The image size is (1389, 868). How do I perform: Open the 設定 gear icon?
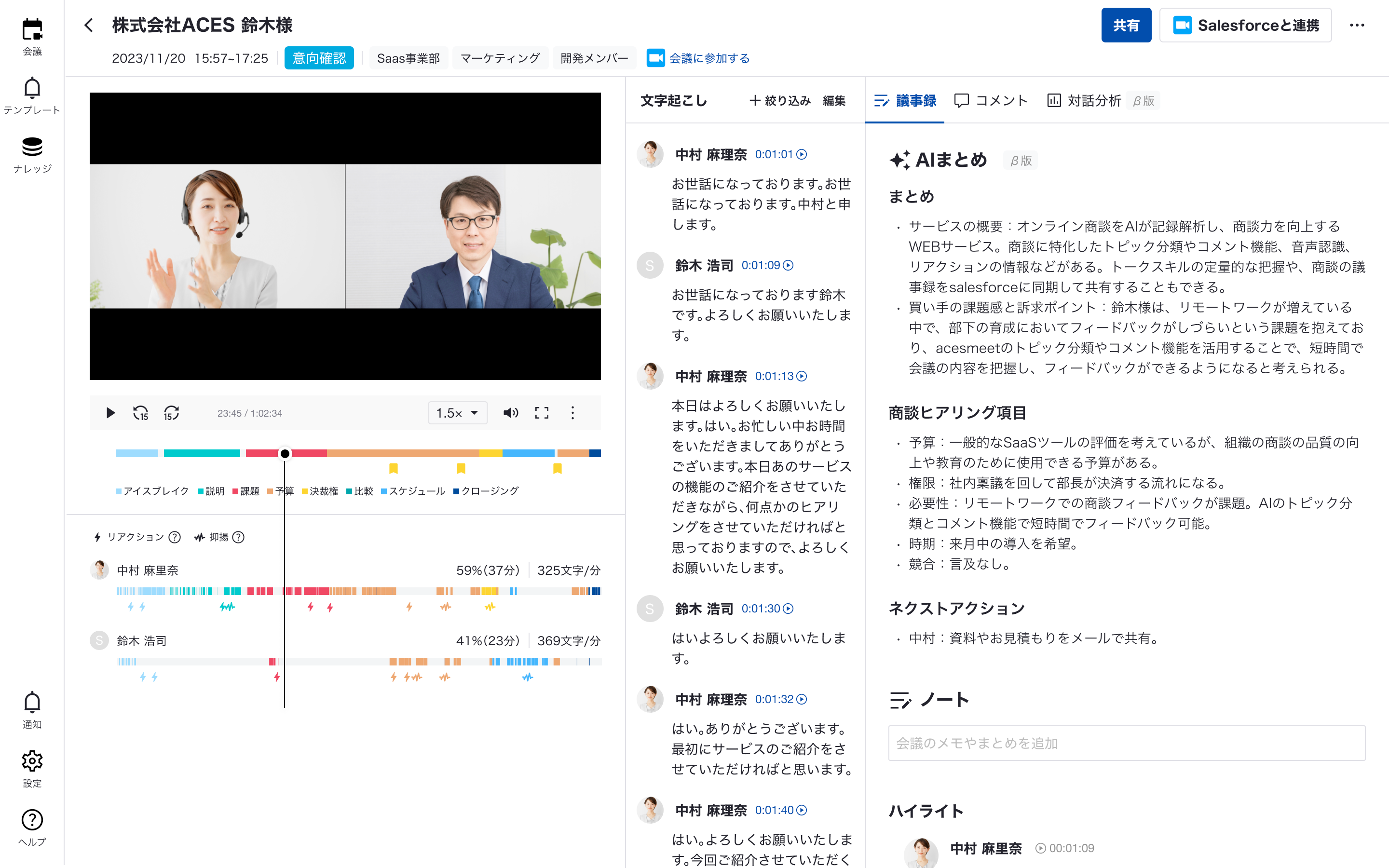[32, 761]
